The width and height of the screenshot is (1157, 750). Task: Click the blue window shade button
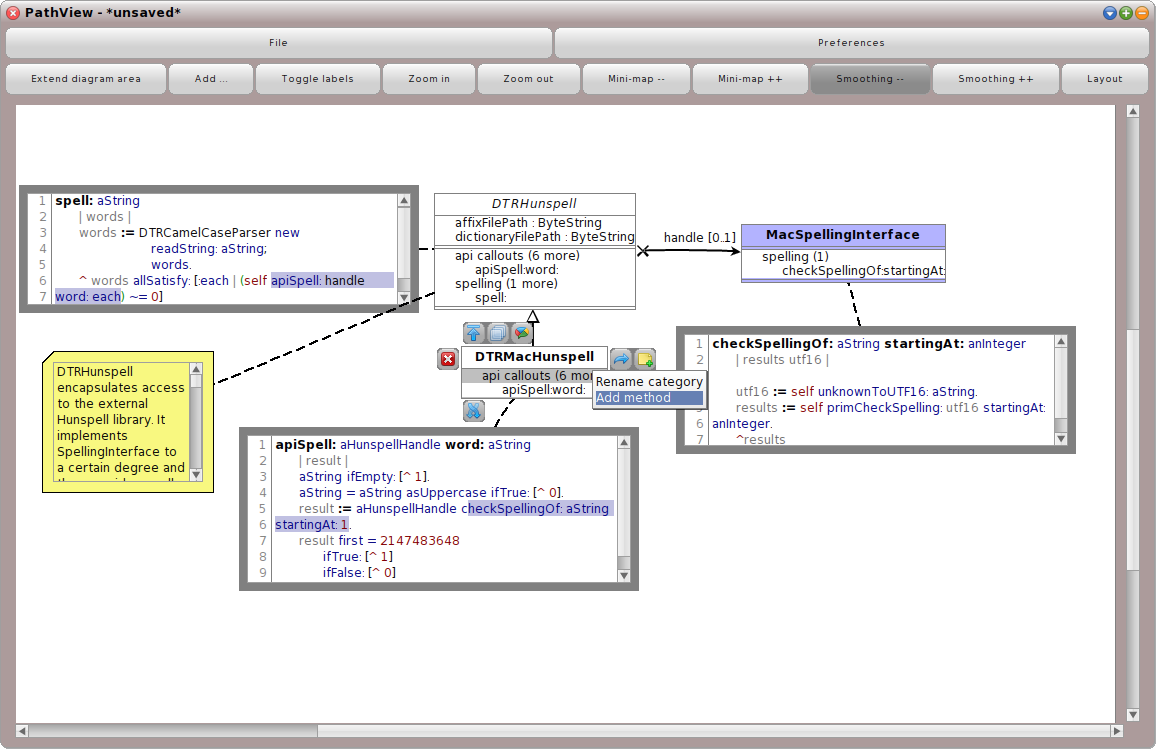coord(1110,13)
